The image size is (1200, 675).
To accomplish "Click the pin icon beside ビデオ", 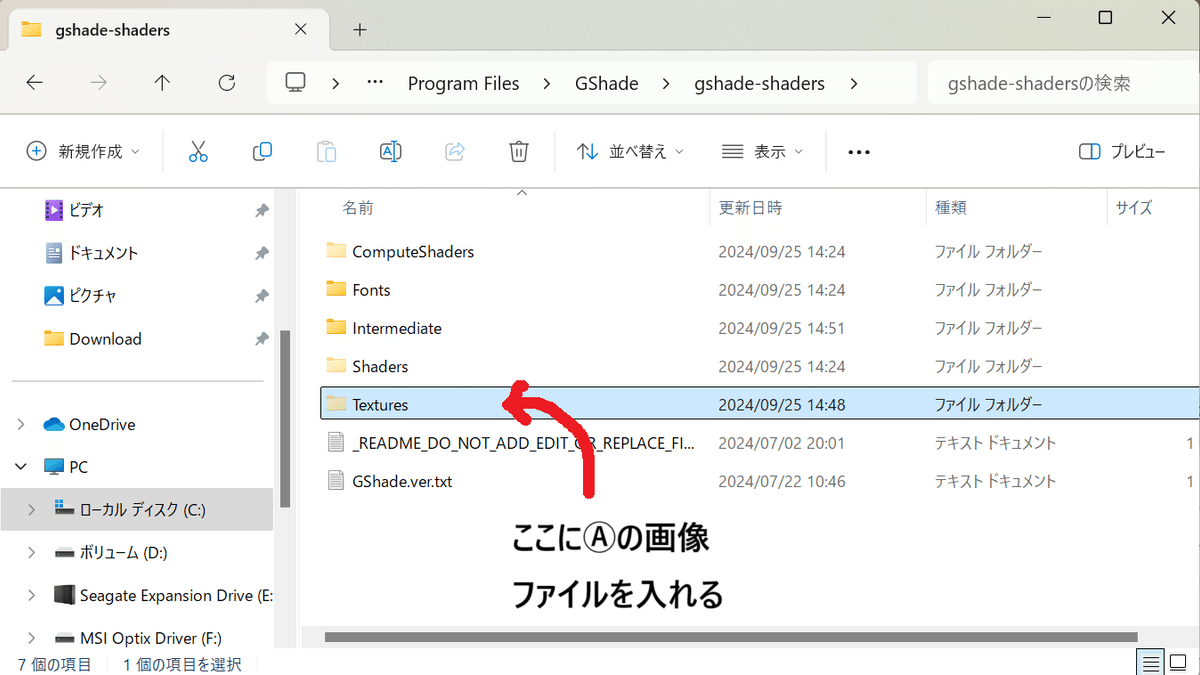I will click(x=262, y=210).
